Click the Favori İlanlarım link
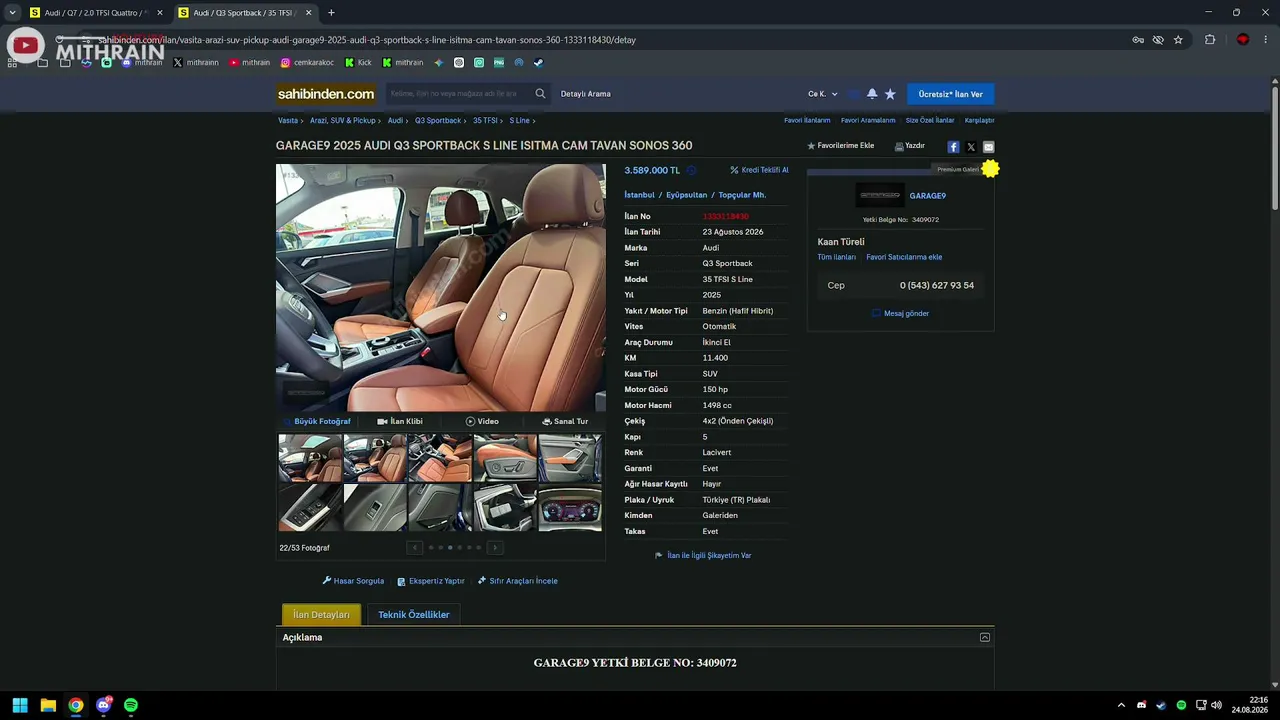 coord(807,120)
